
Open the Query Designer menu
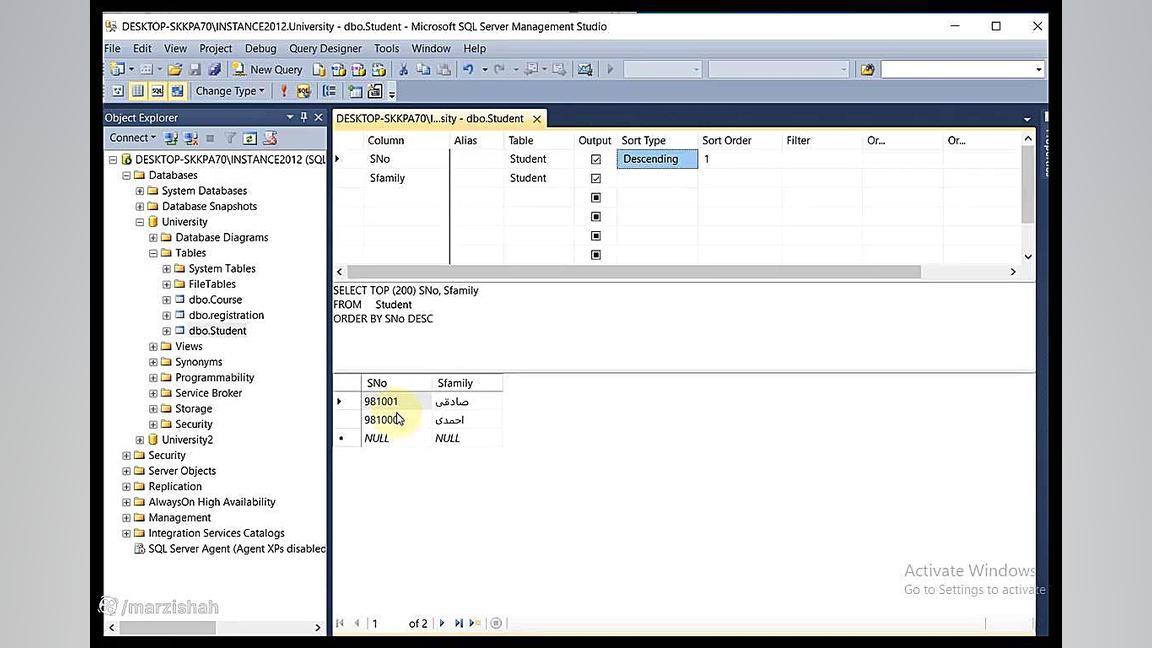click(325, 48)
